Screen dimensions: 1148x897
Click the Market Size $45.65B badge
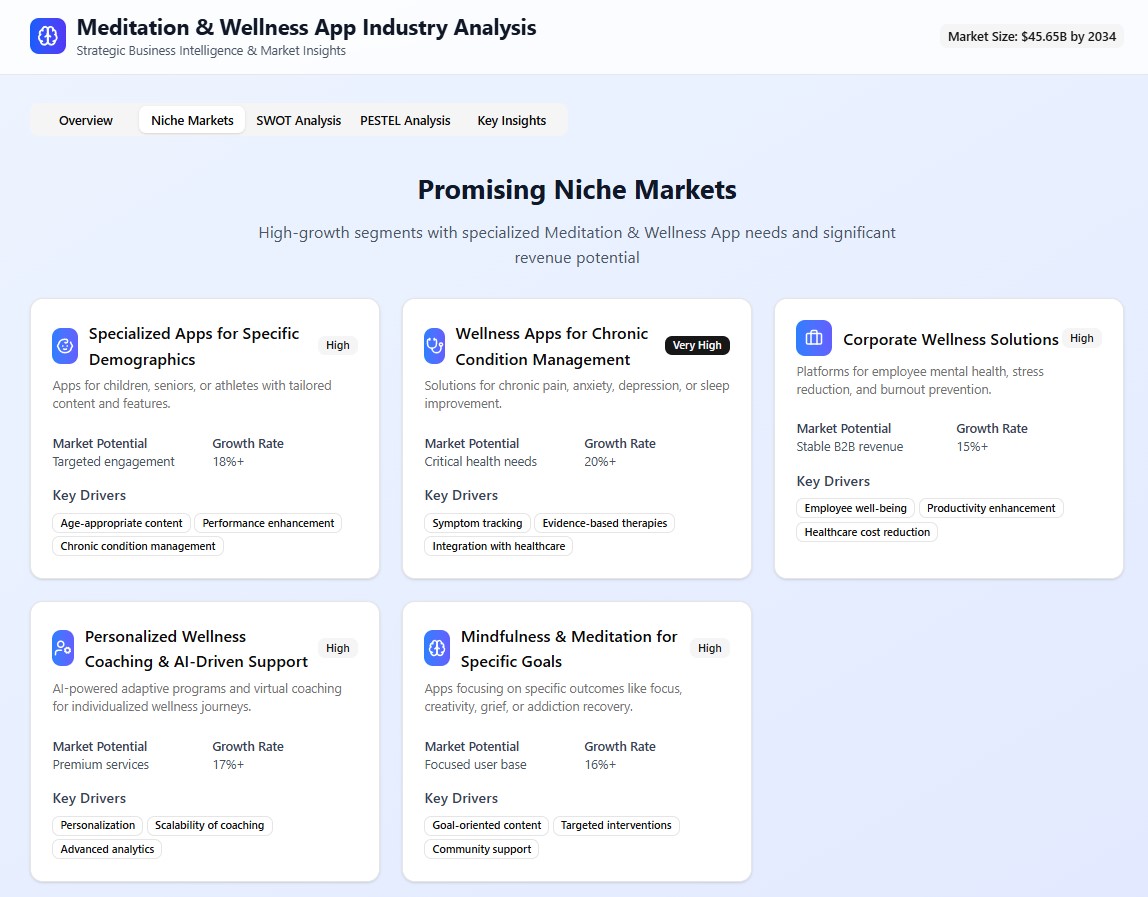click(1031, 36)
